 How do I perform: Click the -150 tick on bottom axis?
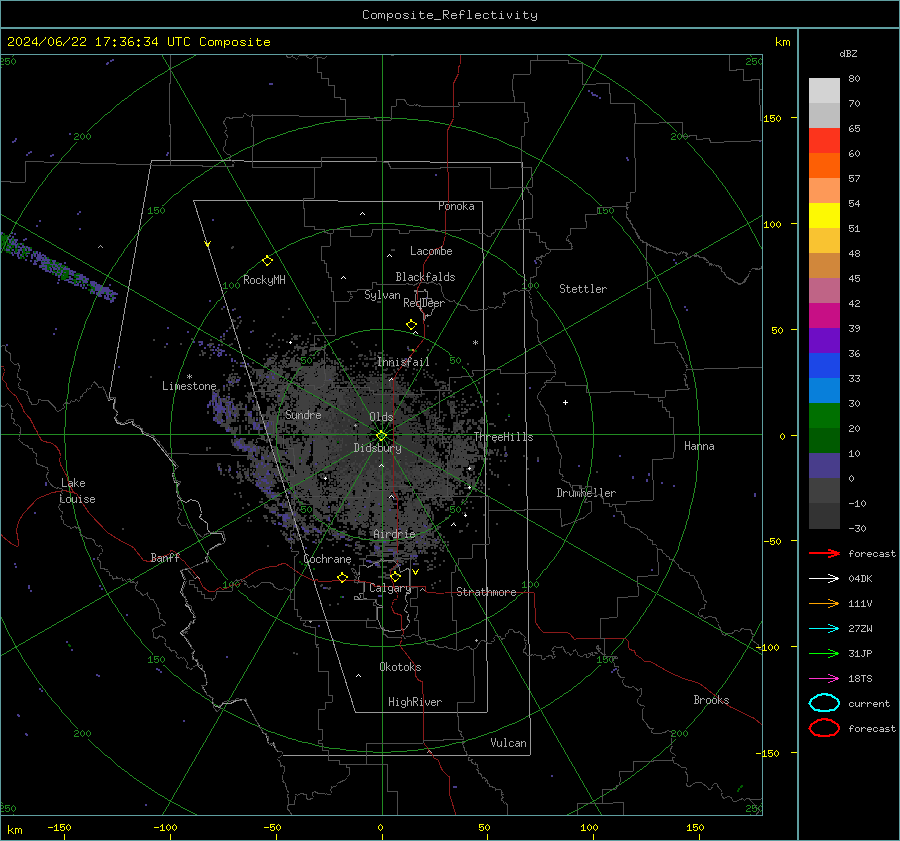coord(59,827)
